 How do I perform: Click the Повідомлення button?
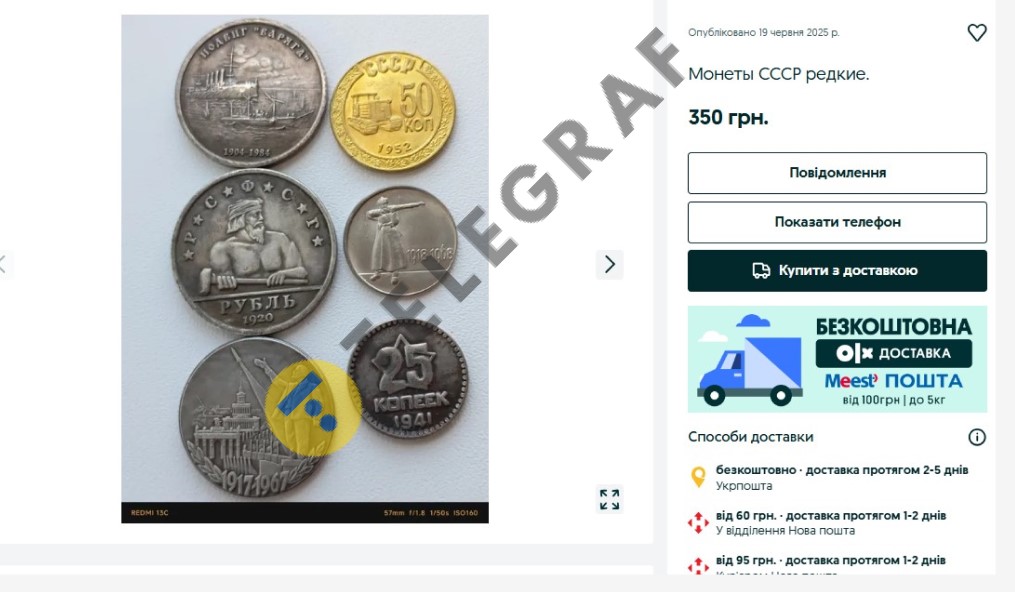[837, 173]
